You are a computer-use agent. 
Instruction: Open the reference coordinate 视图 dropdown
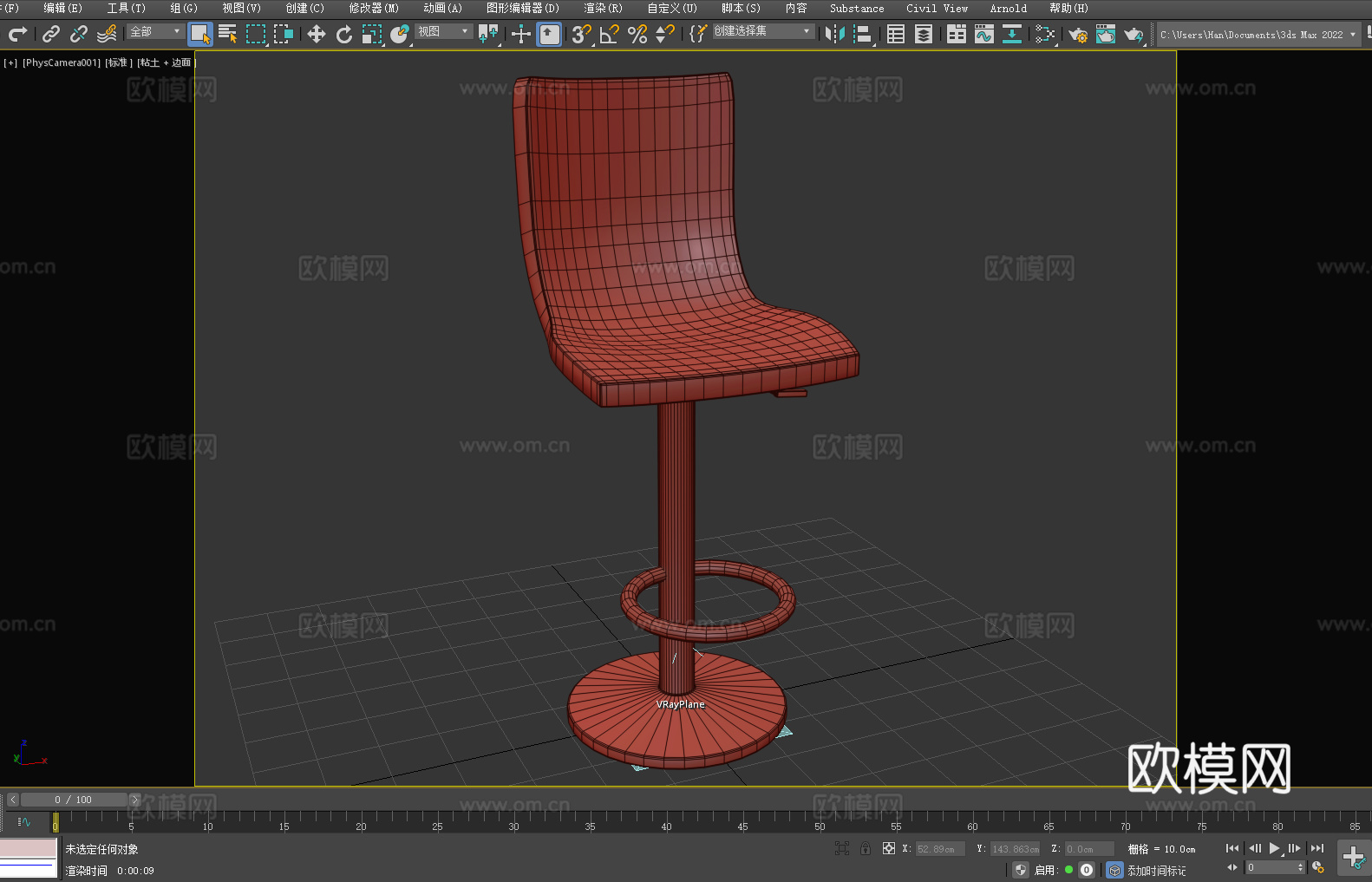point(443,31)
